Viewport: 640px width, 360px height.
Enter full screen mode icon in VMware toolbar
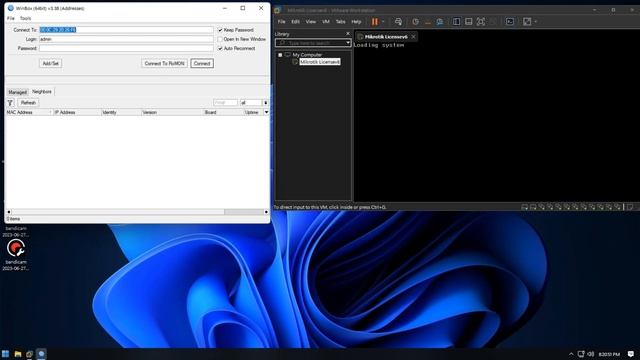(x=481, y=22)
